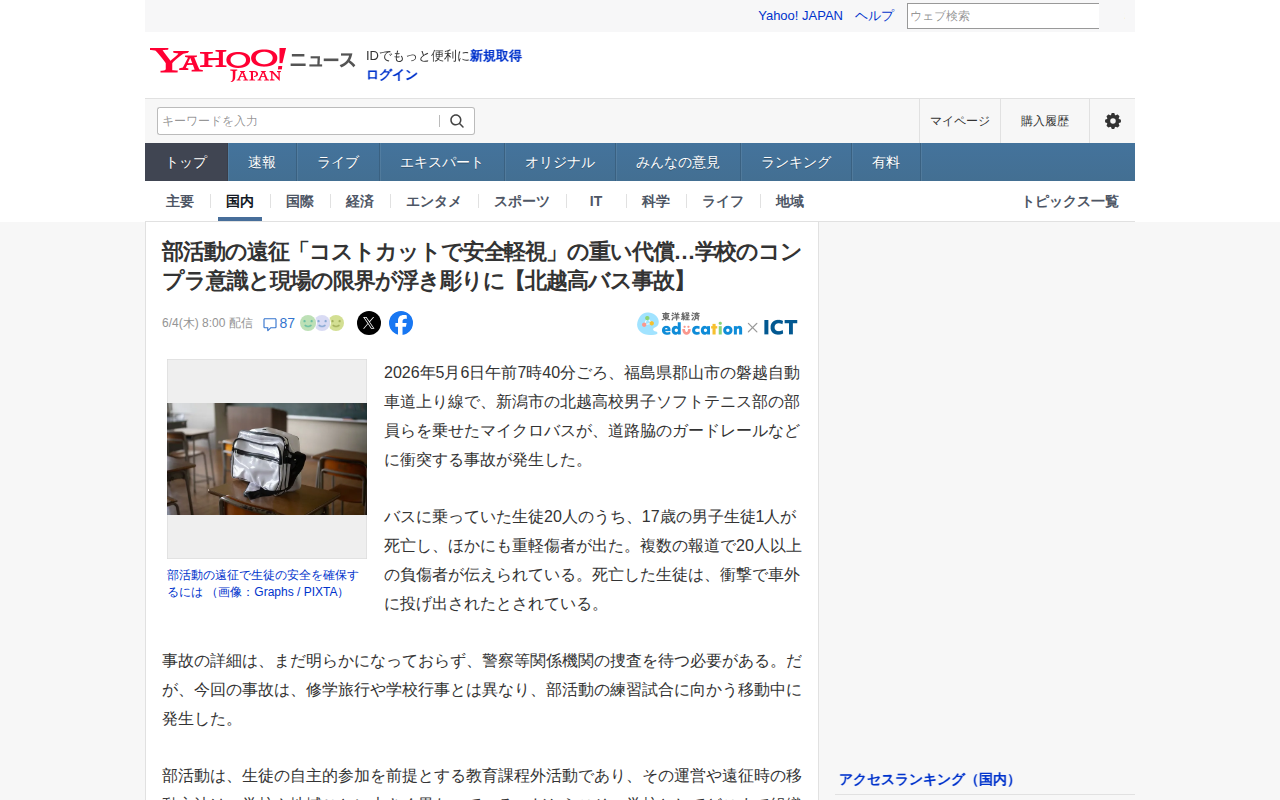
Task: Open the Yahoo! JAPAN News logo
Action: coord(252,64)
